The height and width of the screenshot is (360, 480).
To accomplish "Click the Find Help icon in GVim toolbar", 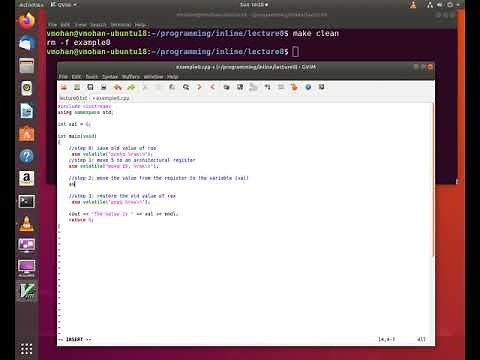I will (x=321, y=87).
